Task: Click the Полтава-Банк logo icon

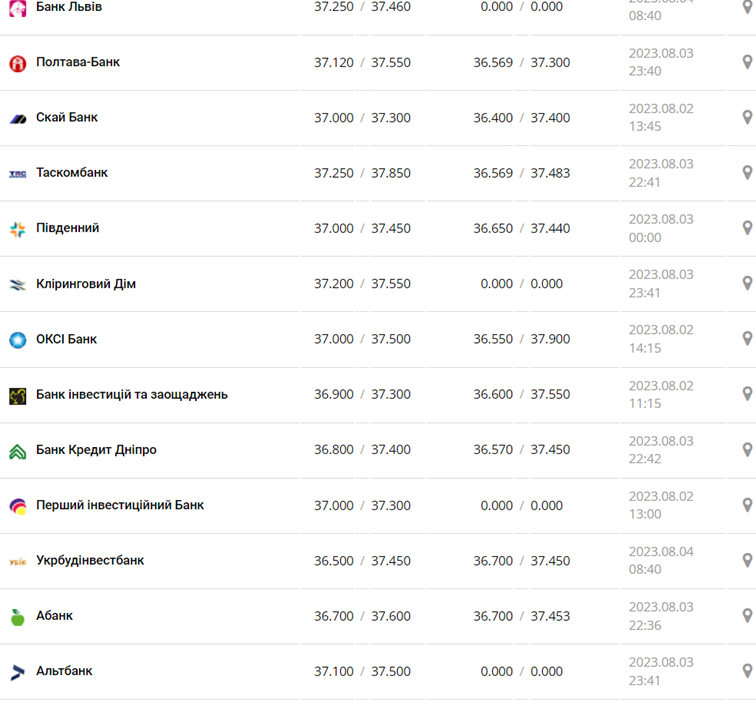Action: [x=17, y=63]
